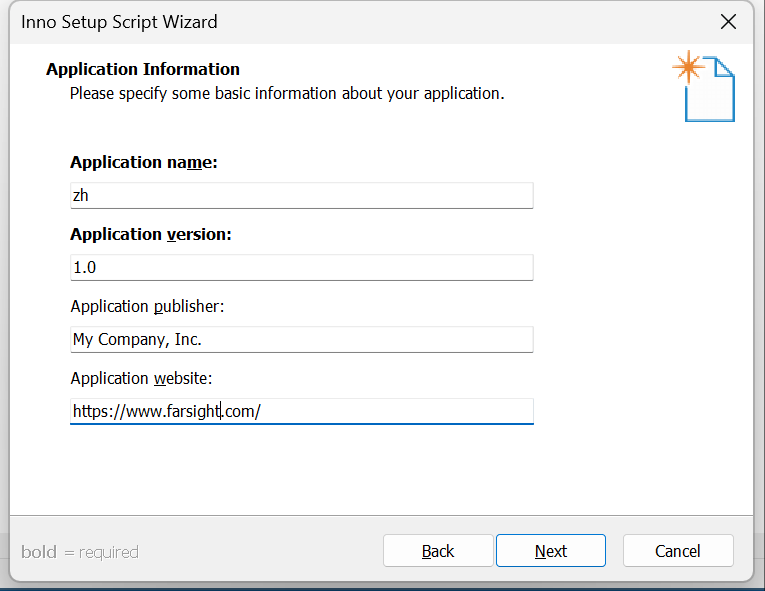Screen dimensions: 765x591
Task: Click into the Application website URL field
Action: point(302,411)
